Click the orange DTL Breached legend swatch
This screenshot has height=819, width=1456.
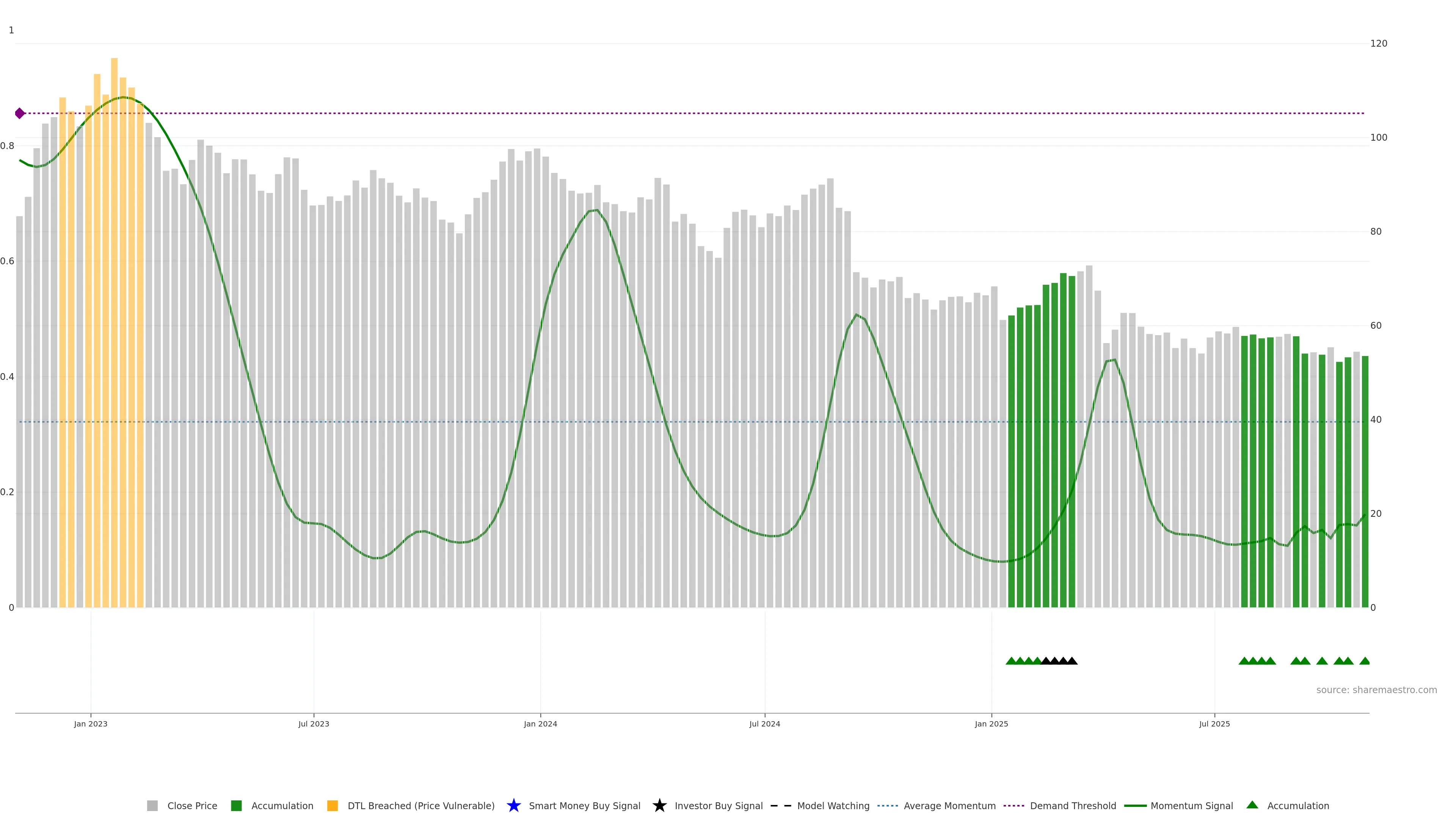(333, 805)
